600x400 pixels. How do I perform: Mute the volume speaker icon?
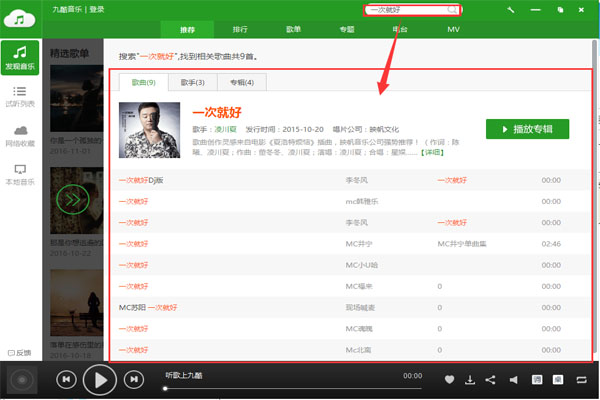(x=514, y=380)
